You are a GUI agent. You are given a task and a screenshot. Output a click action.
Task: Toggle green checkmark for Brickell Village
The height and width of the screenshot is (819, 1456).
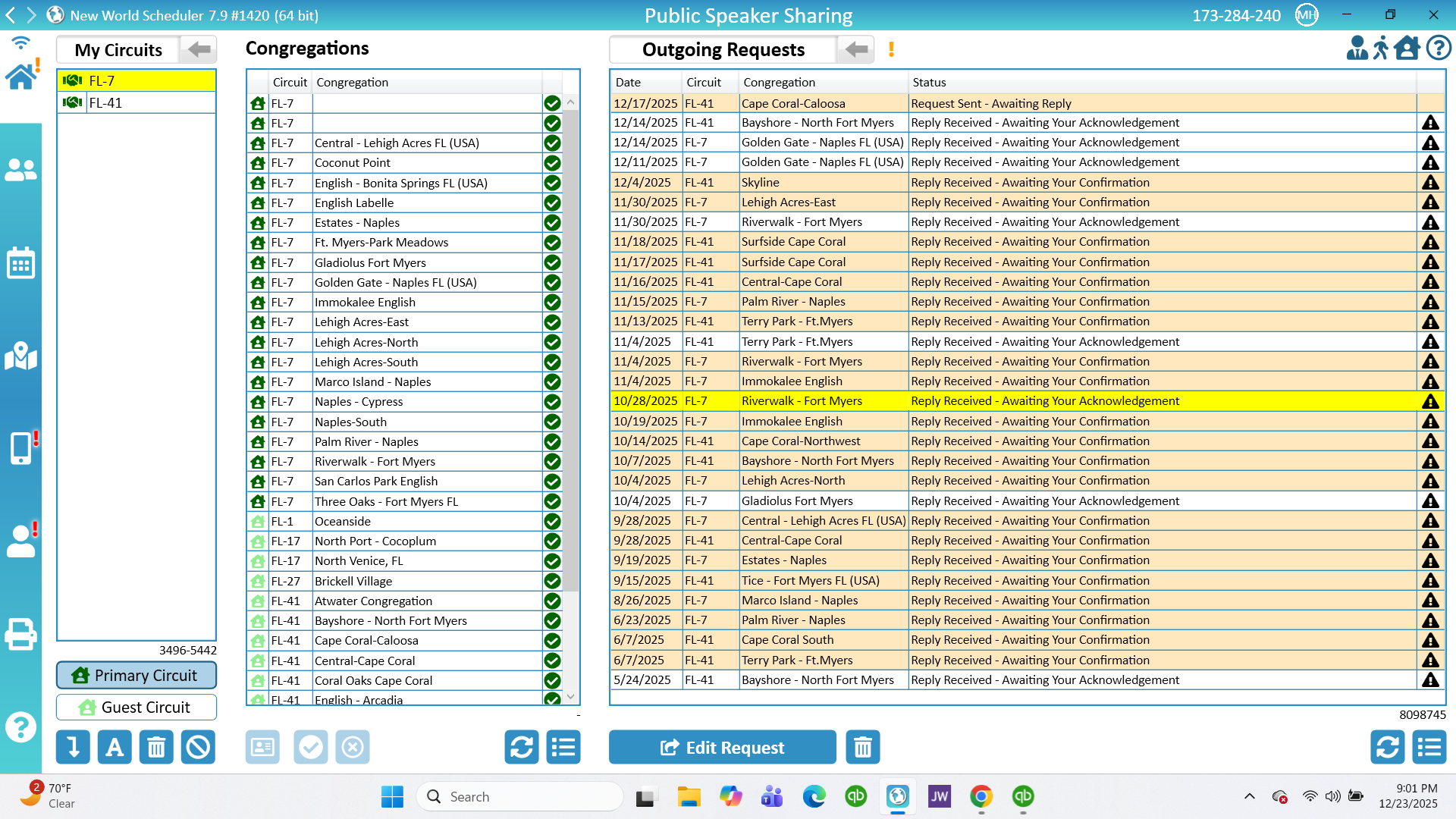tap(552, 582)
